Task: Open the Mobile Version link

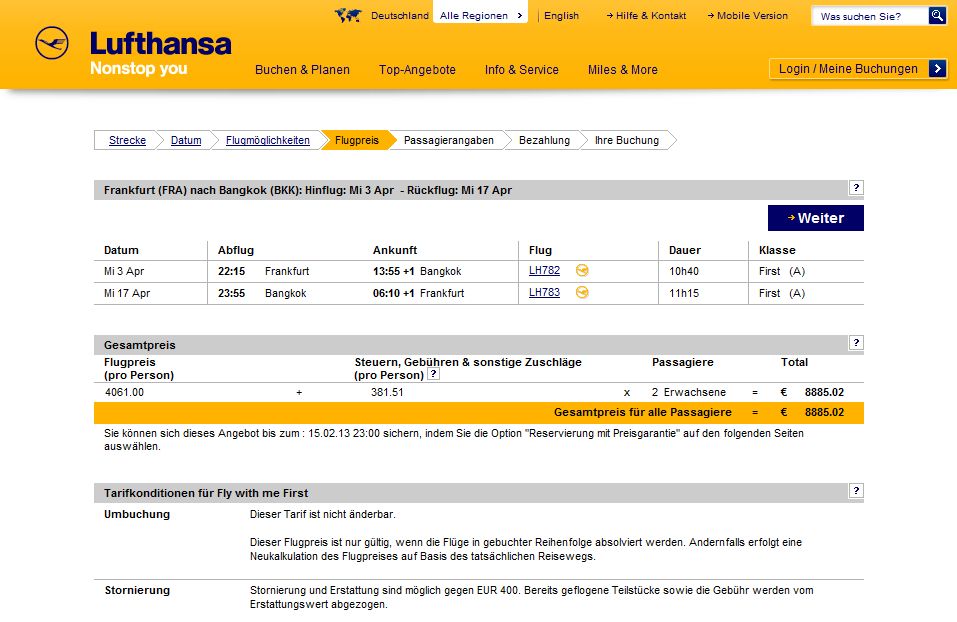Action: click(x=748, y=16)
